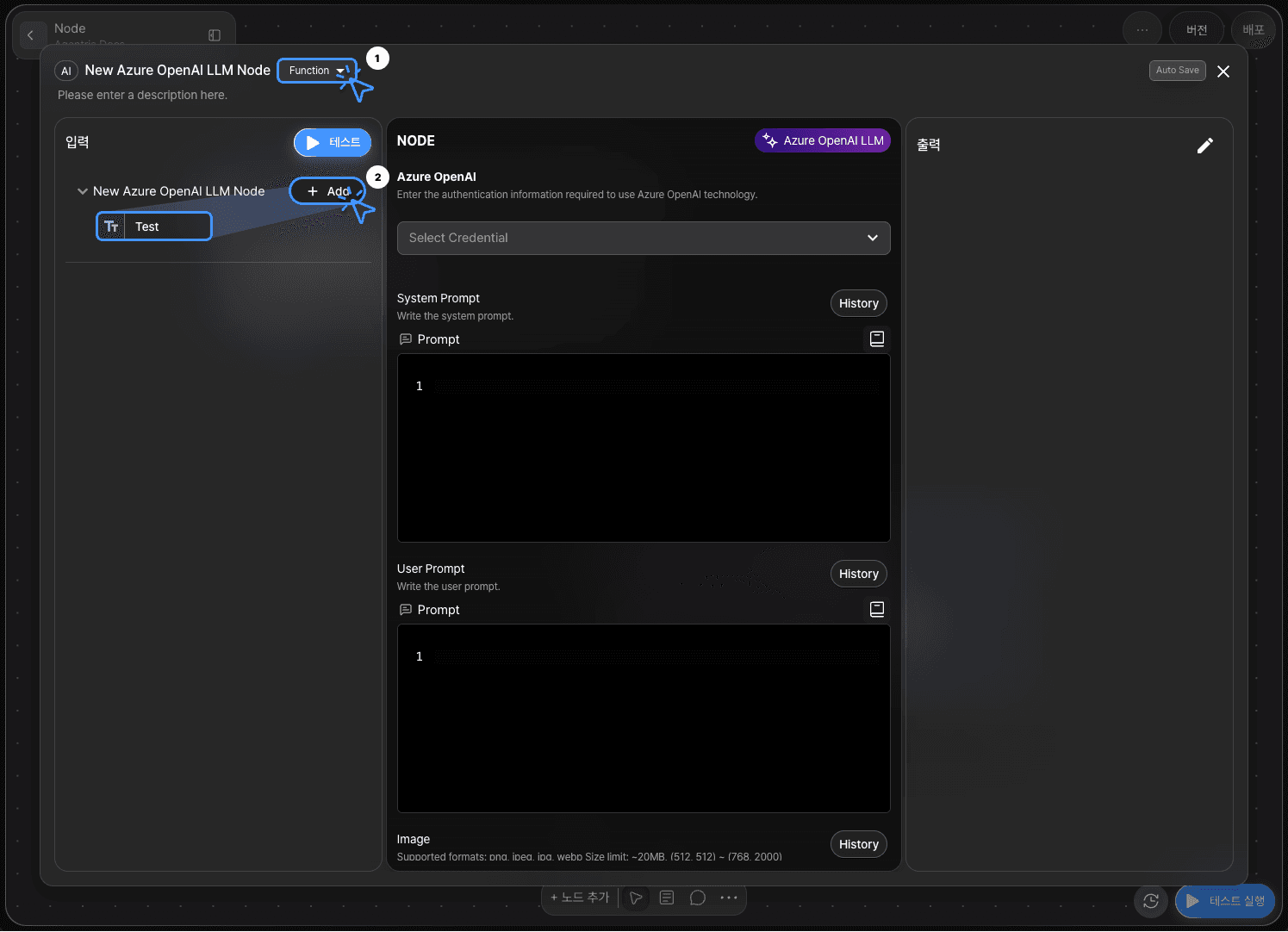Edit the node title New Azure OpenAI LLM Node
1288x932 pixels.
point(177,71)
